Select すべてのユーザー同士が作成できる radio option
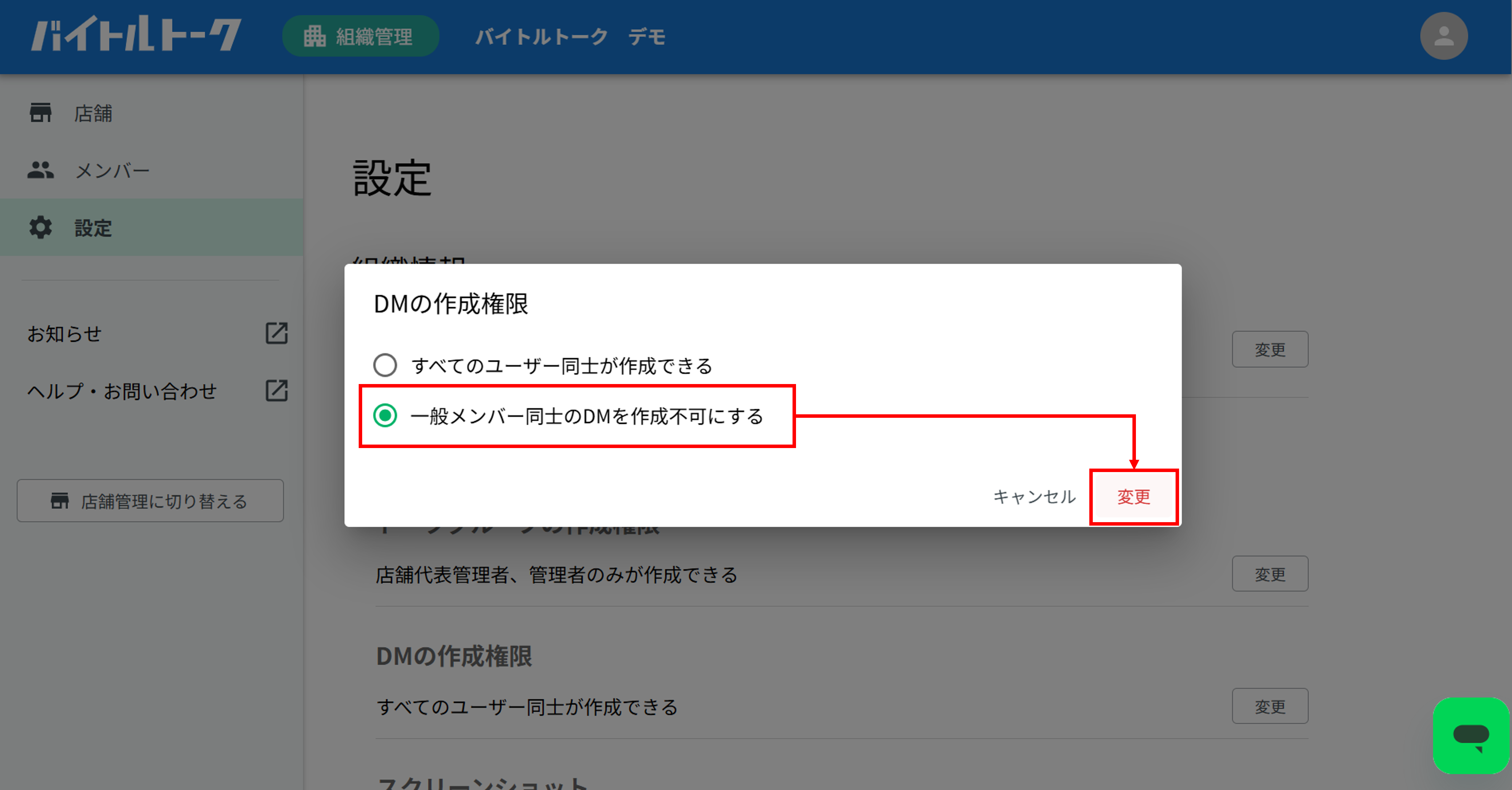The height and width of the screenshot is (790, 1512). (x=385, y=365)
